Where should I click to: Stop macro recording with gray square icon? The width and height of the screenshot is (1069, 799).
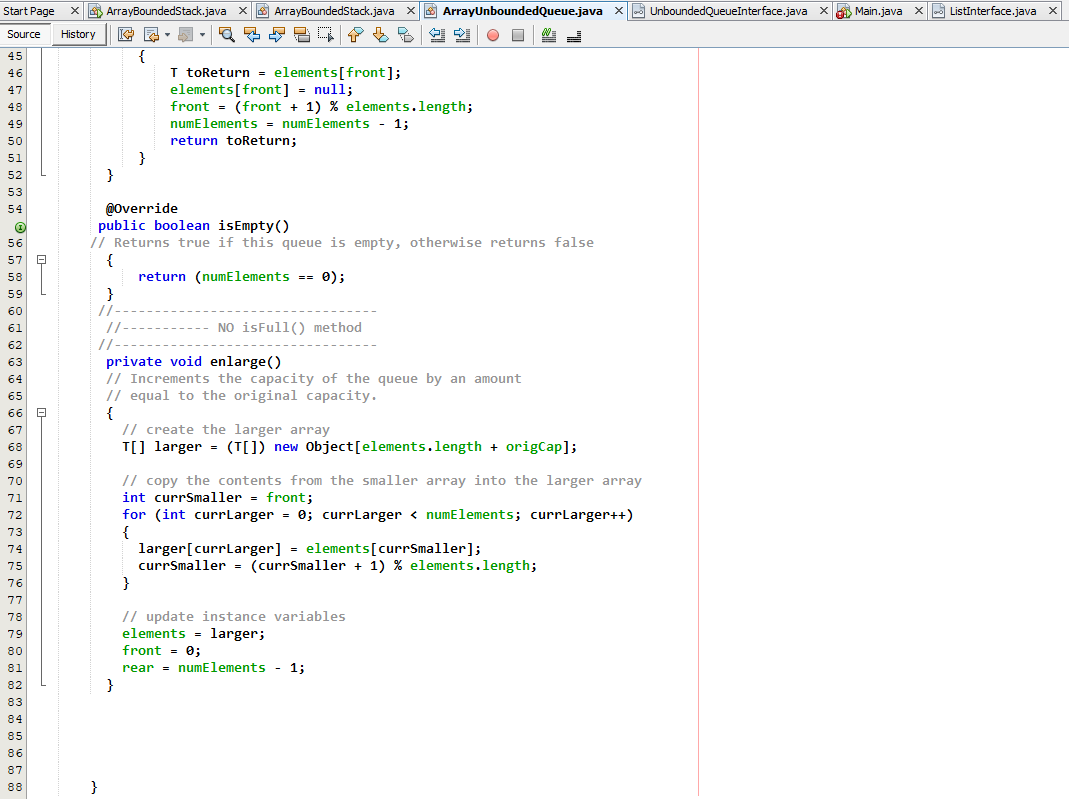(518, 35)
